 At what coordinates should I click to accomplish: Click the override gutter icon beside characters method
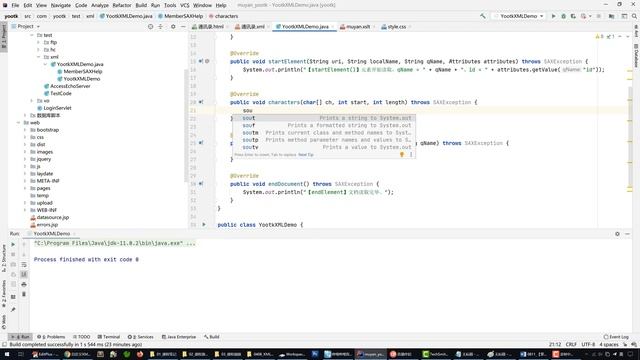201,102
